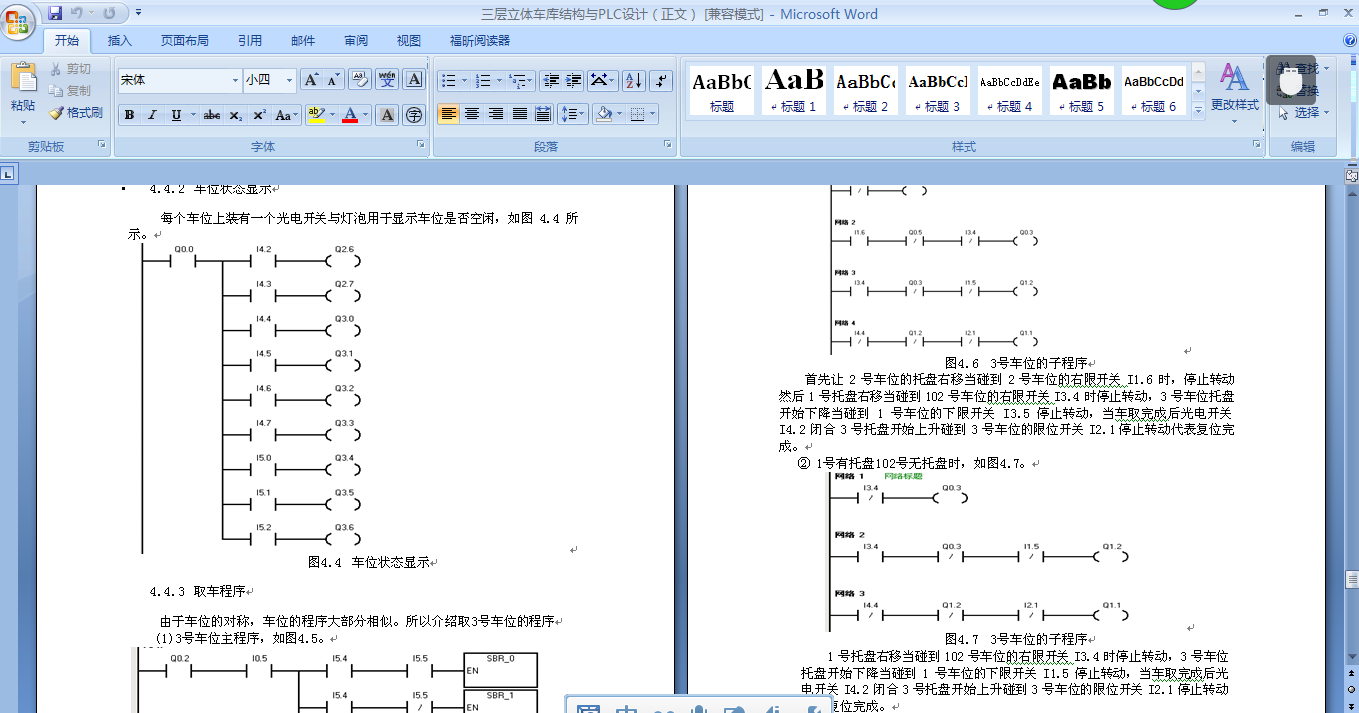Center the paragraph text
This screenshot has height=713, width=1359.
pos(472,114)
